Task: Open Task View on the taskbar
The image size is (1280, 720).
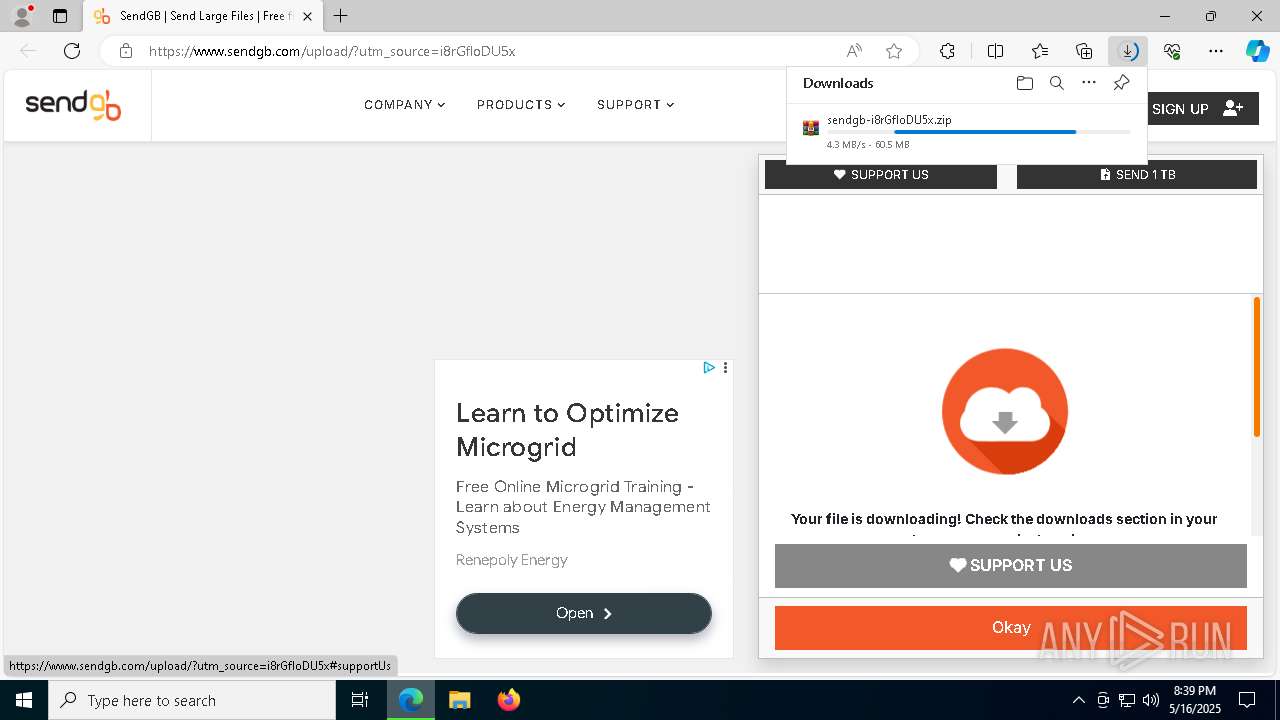Action: point(360,700)
